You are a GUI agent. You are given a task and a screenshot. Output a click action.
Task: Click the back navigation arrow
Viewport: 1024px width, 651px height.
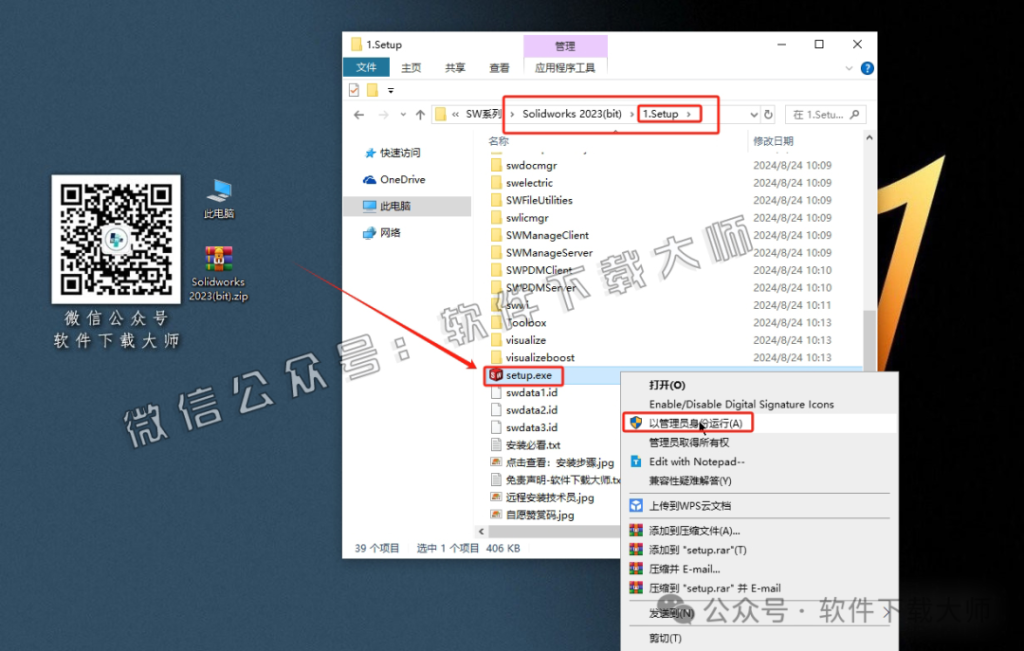point(357,114)
